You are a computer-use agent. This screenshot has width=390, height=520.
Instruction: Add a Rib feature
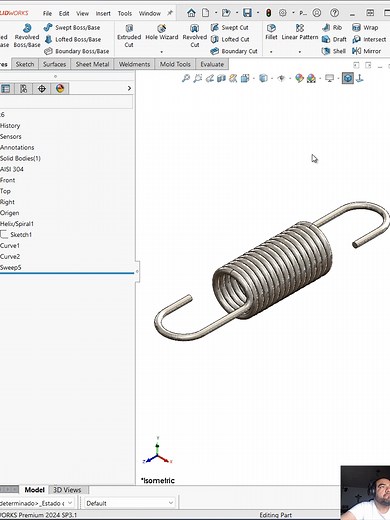point(332,28)
